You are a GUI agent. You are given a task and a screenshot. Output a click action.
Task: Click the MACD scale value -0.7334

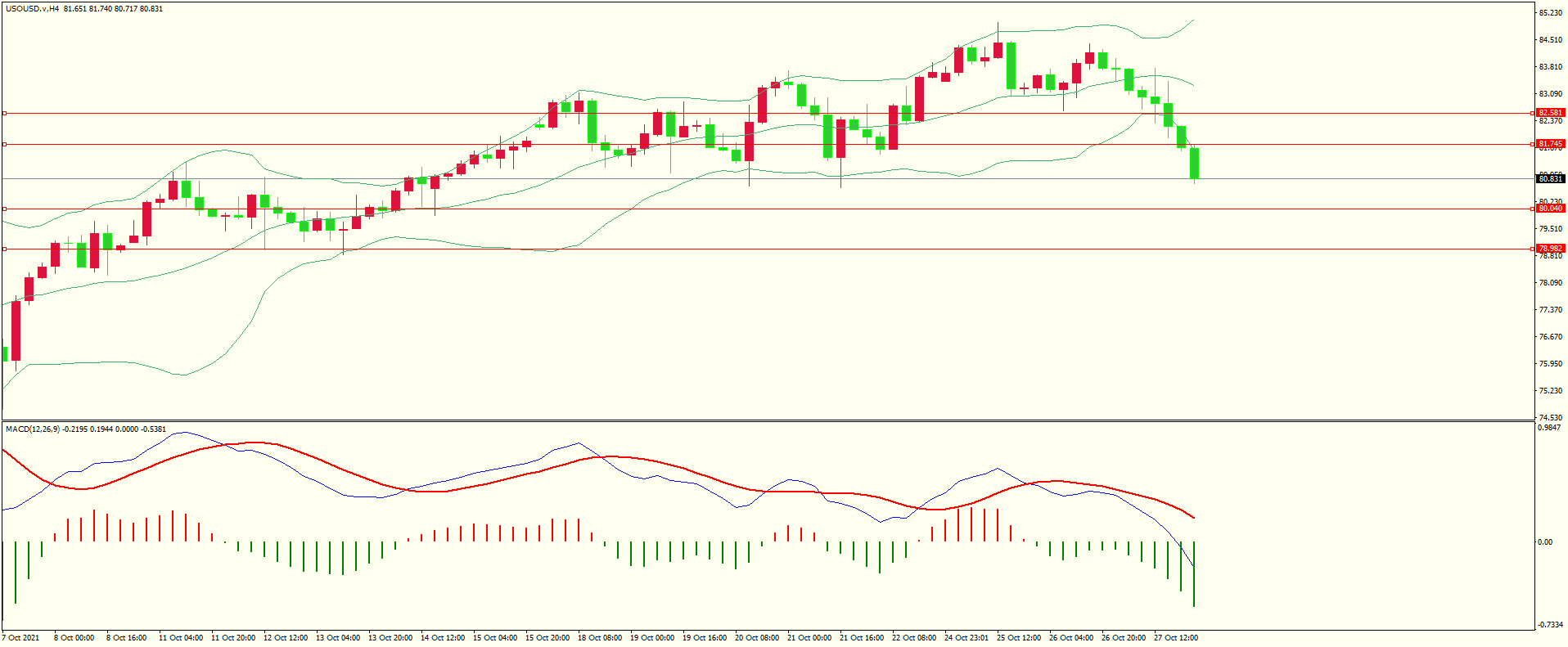point(1550,625)
